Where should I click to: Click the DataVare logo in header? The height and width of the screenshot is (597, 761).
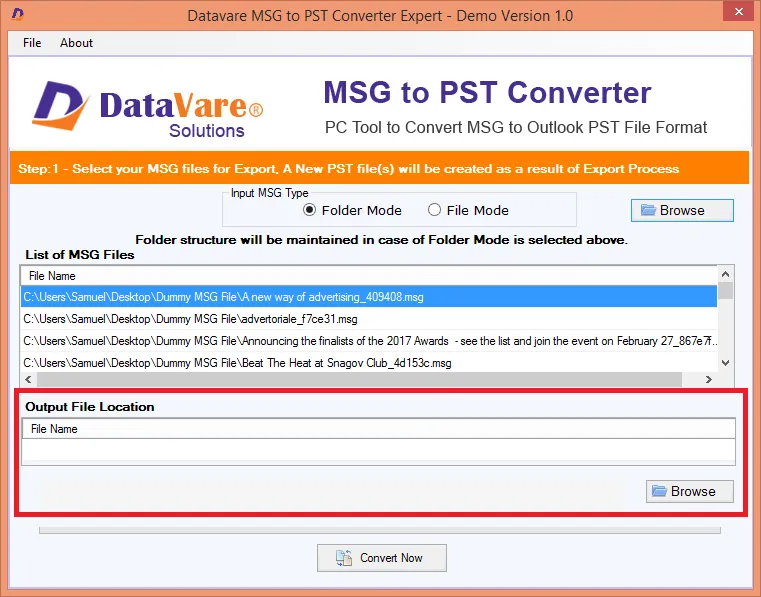148,109
